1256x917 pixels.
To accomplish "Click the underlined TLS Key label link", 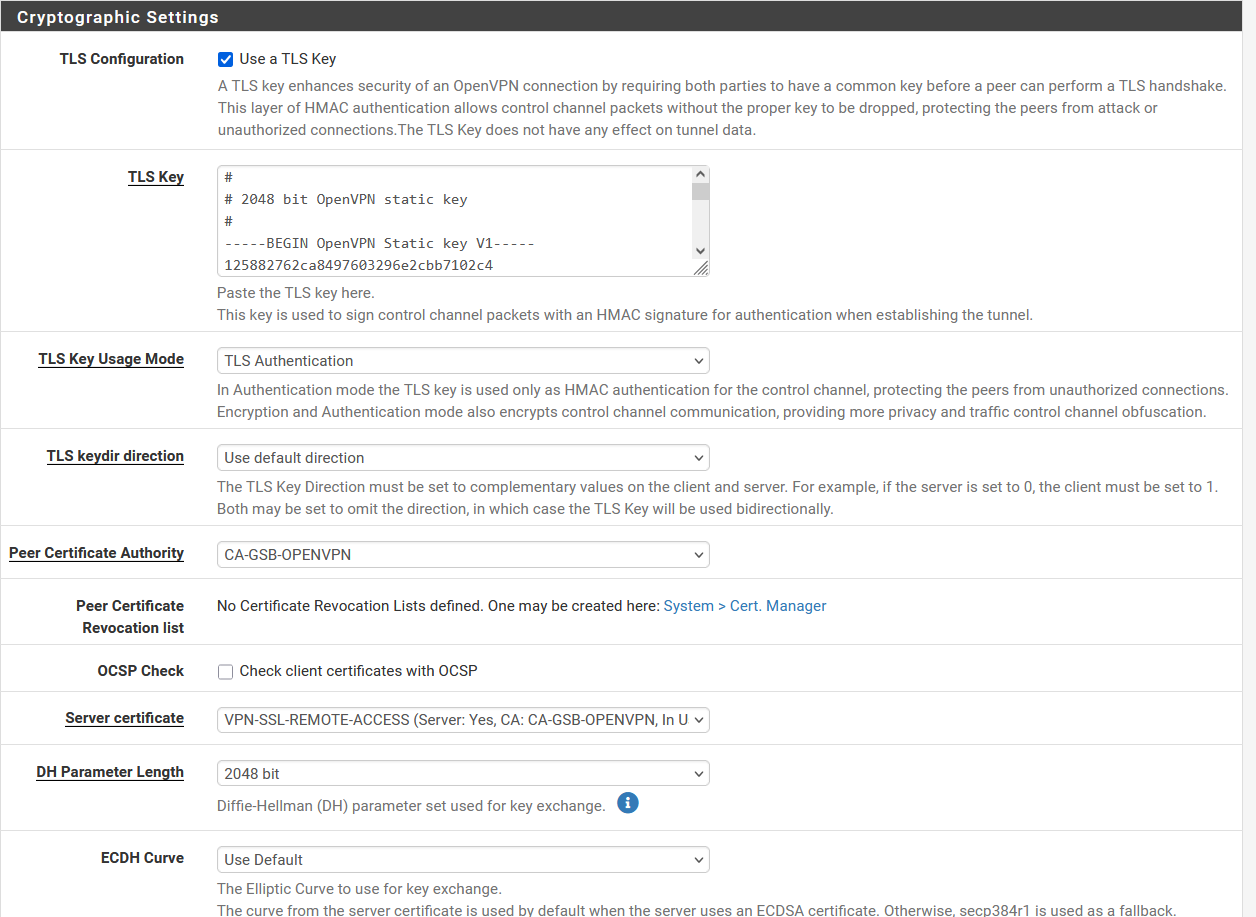I will [156, 177].
